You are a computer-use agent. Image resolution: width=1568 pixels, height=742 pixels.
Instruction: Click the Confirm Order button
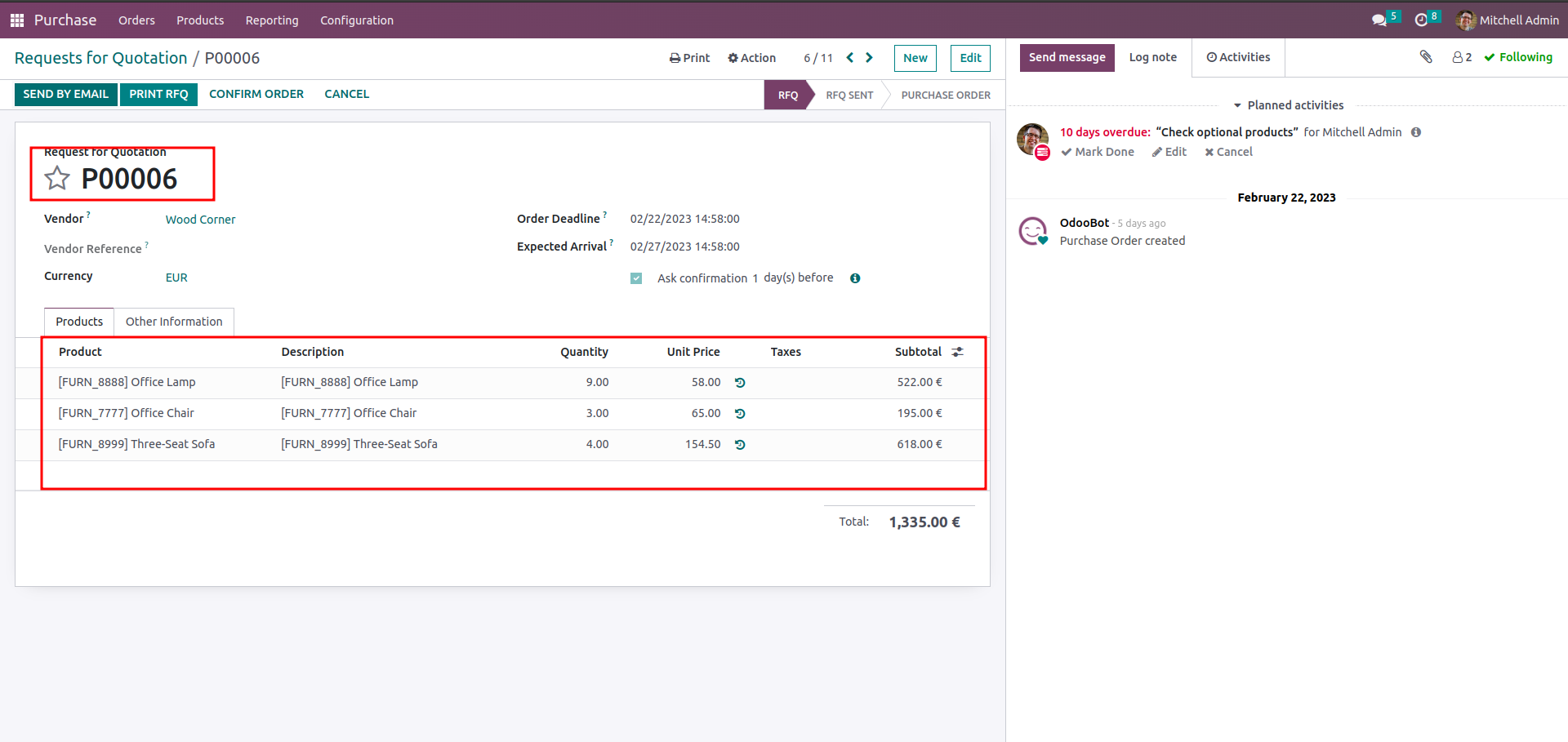point(256,94)
